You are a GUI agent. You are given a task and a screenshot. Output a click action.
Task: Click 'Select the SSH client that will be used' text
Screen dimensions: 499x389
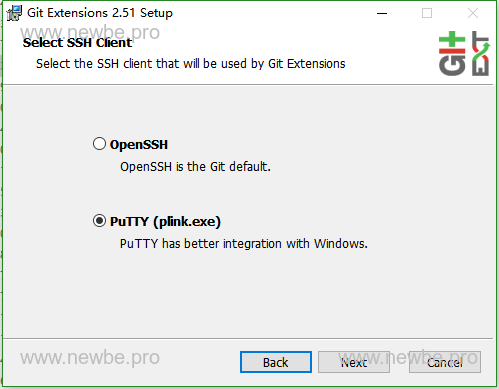pyautogui.click(x=191, y=63)
